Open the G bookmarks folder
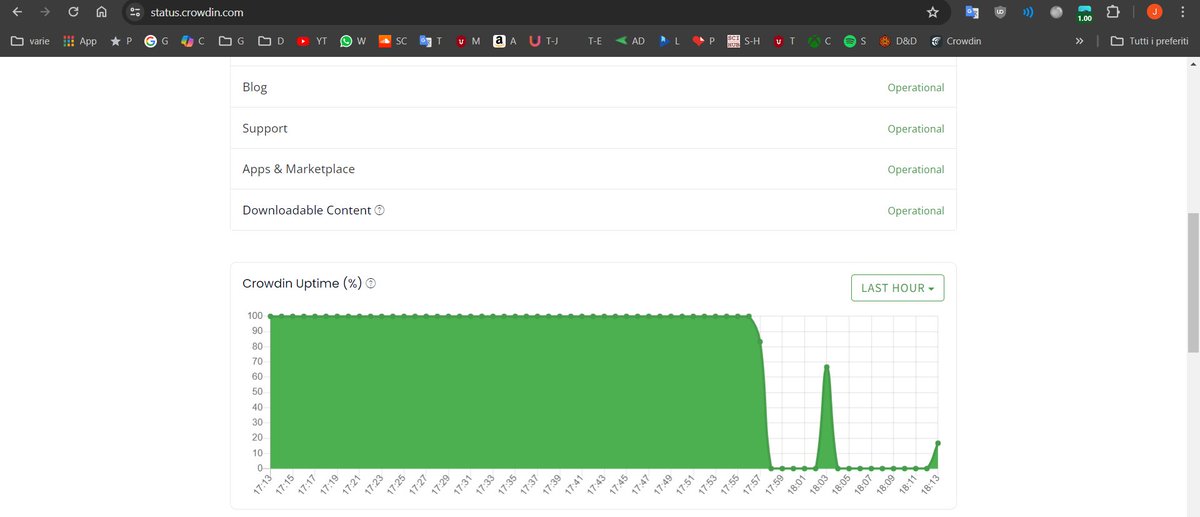The width and height of the screenshot is (1200, 517). click(x=231, y=41)
